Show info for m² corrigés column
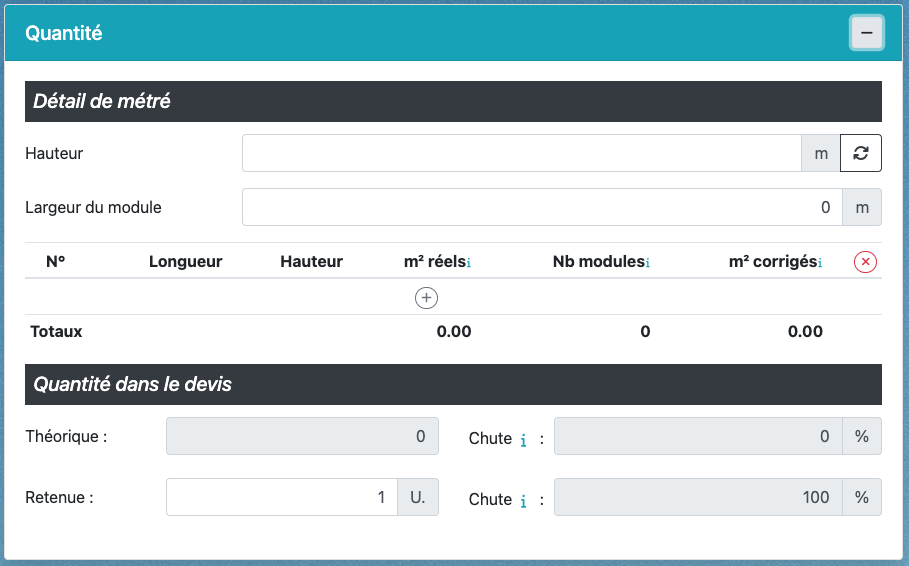This screenshot has width=909, height=566. [820, 263]
